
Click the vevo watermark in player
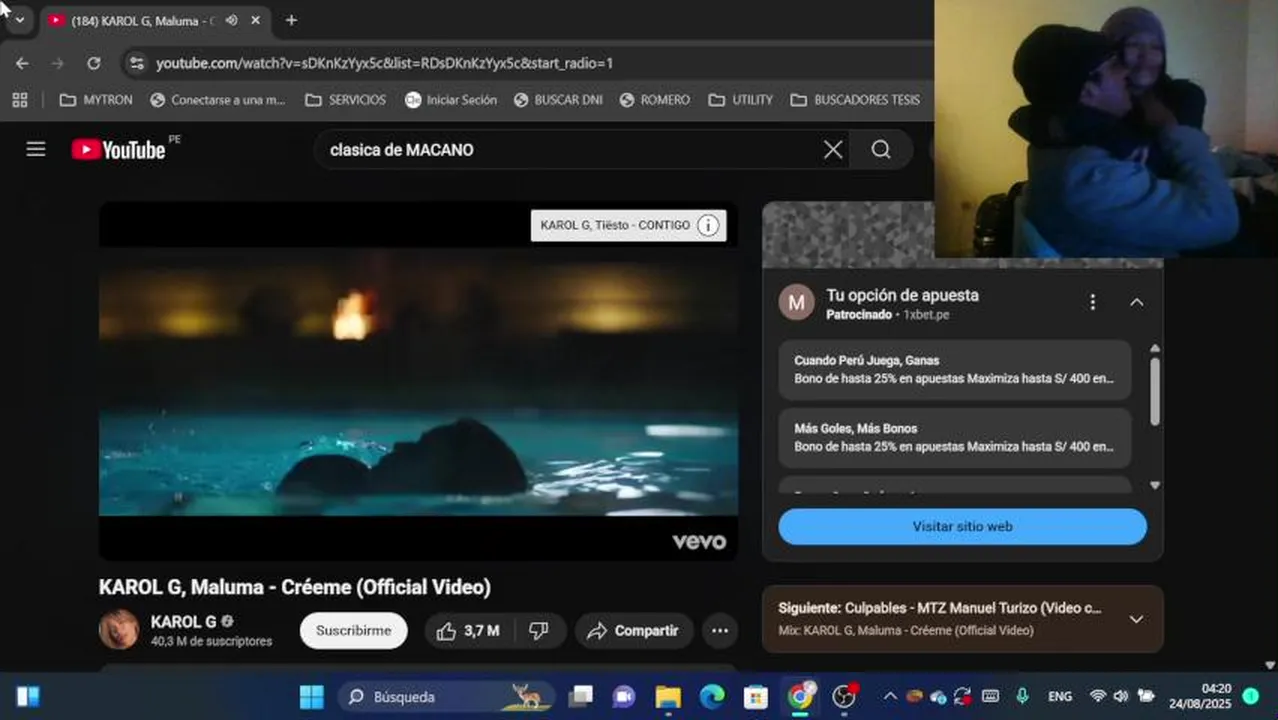pos(699,541)
